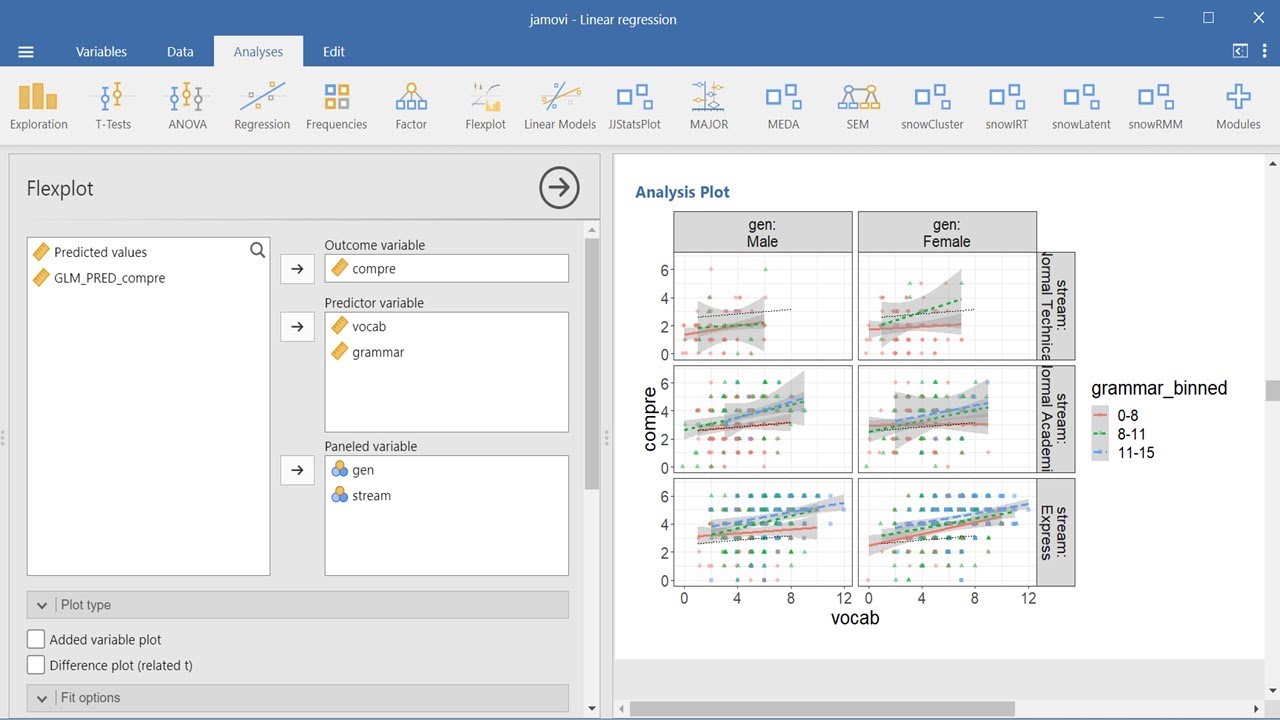Viewport: 1280px width, 720px height.
Task: Switch to the Data tab
Action: (x=180, y=52)
